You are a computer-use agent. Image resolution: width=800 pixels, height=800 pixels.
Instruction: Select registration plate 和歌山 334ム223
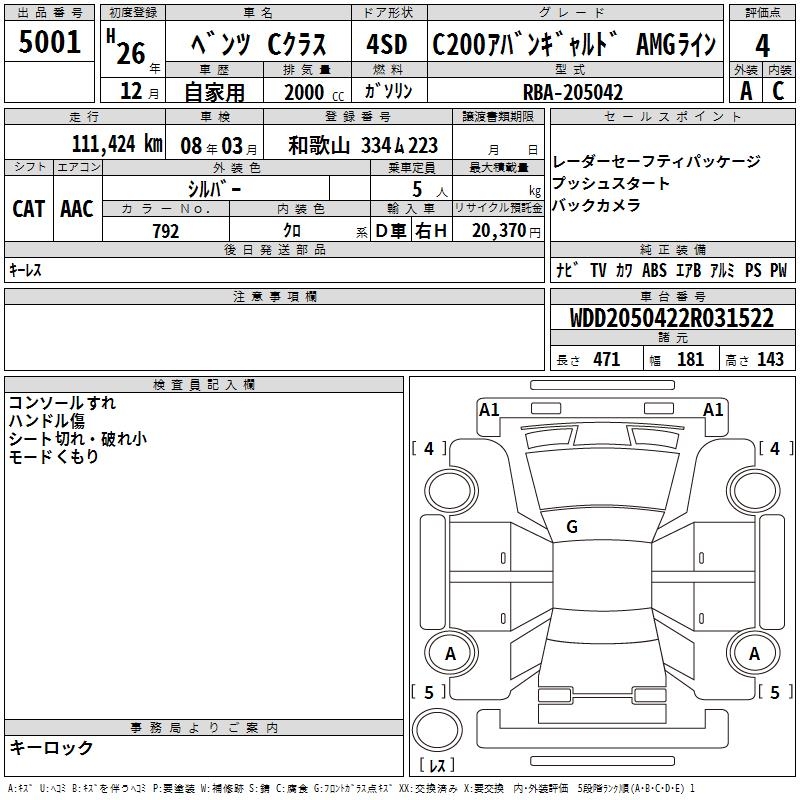[x=363, y=145]
